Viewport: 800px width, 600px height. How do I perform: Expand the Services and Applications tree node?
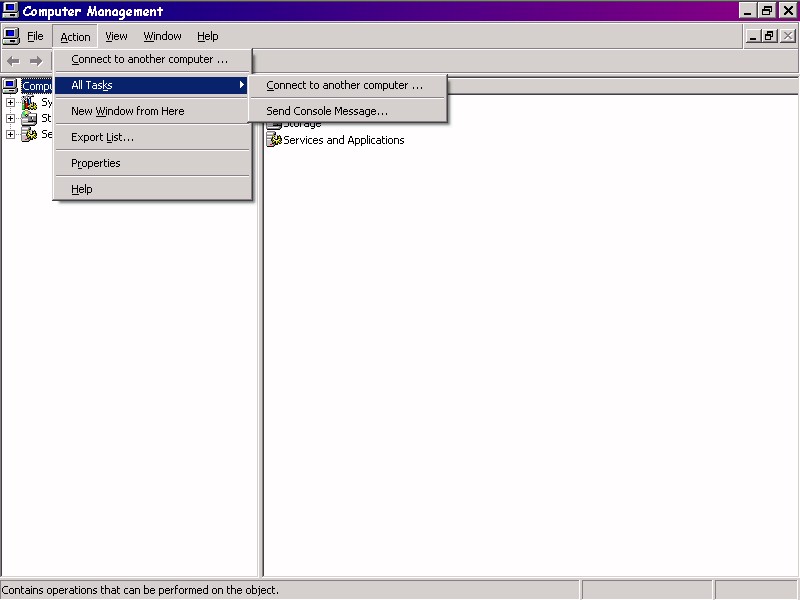pos(10,134)
